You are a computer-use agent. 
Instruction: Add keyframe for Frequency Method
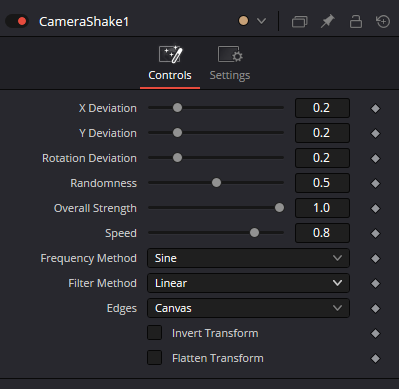pyautogui.click(x=375, y=258)
